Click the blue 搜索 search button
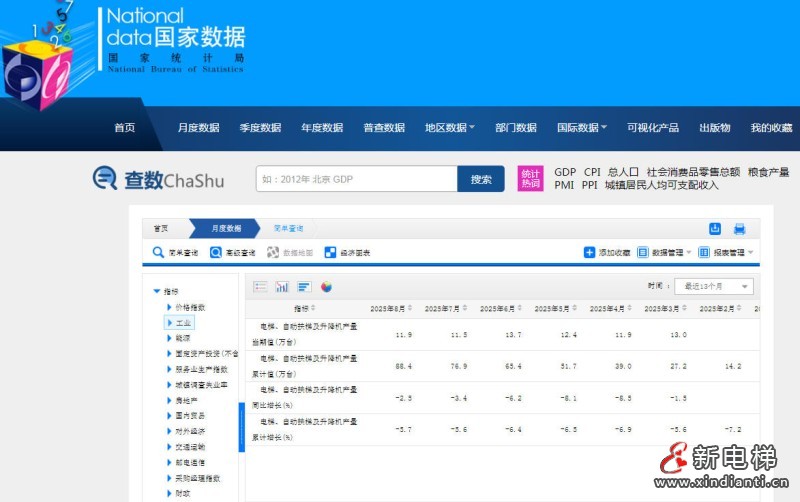 coord(481,179)
